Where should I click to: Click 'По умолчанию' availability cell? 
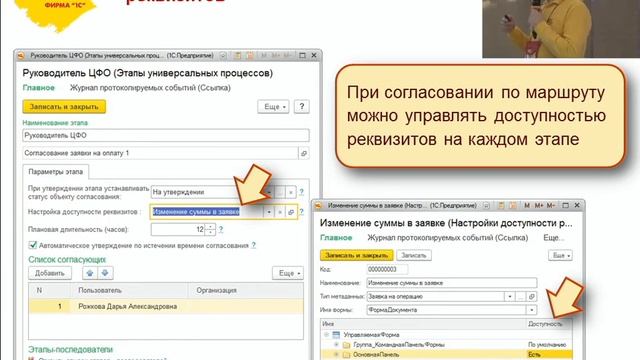click(x=547, y=345)
